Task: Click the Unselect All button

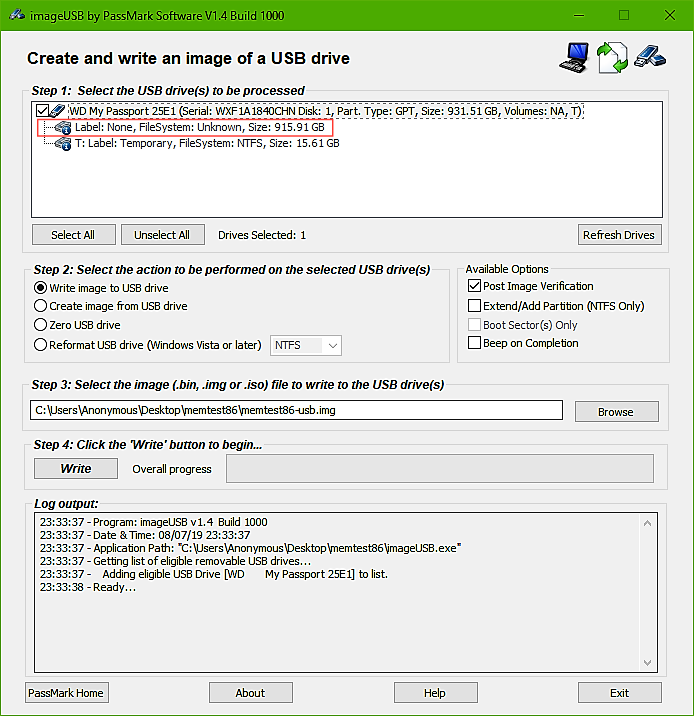Action: 163,235
